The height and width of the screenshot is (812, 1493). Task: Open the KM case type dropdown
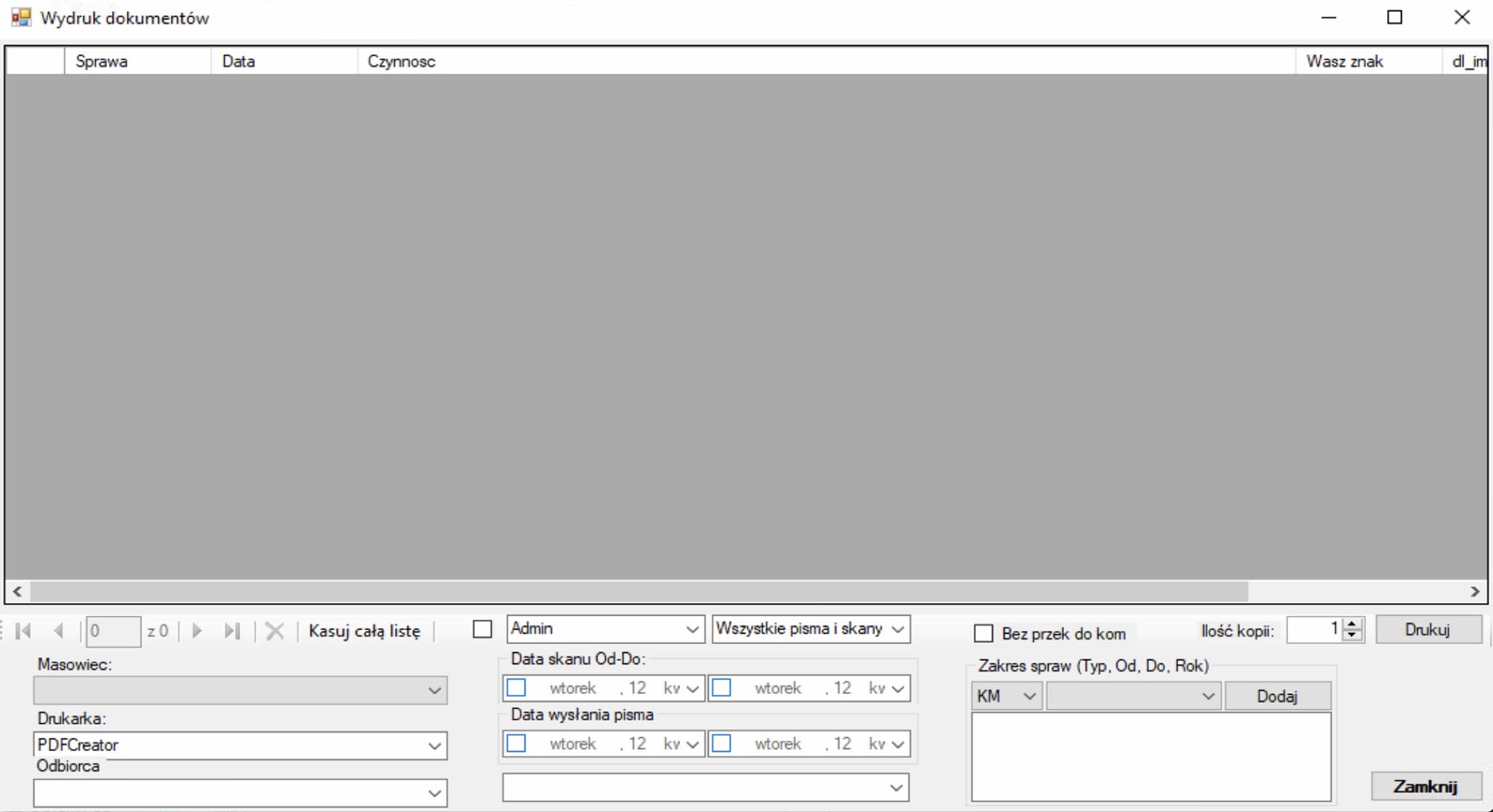pyautogui.click(x=1028, y=696)
